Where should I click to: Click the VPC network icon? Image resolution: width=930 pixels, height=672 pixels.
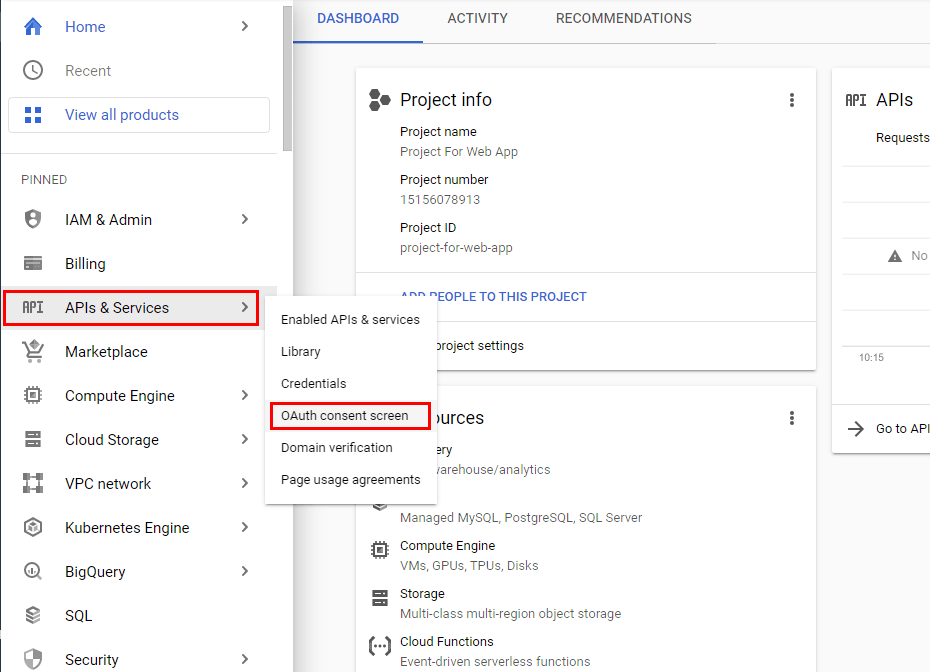33,483
